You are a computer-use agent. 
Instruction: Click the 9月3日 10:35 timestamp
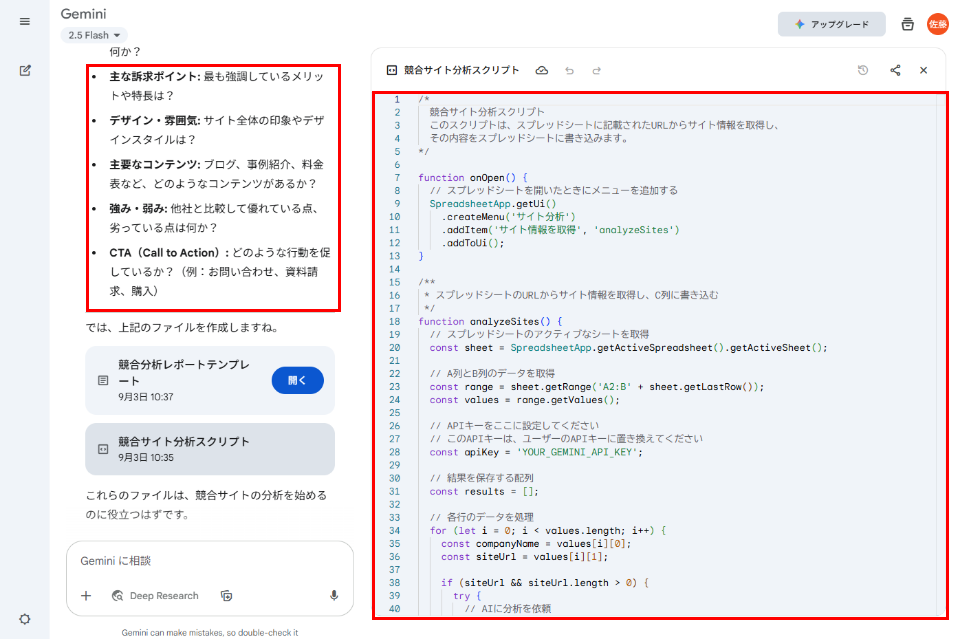point(146,458)
